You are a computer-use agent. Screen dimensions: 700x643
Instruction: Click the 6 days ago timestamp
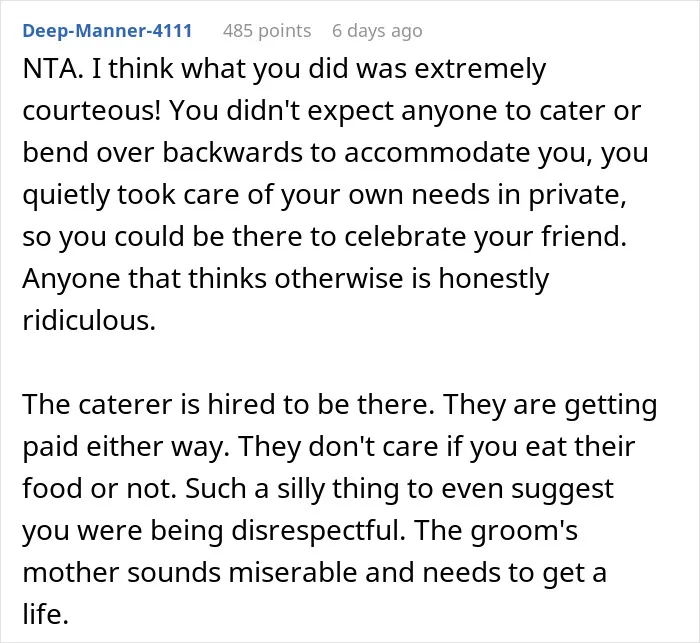point(377,31)
